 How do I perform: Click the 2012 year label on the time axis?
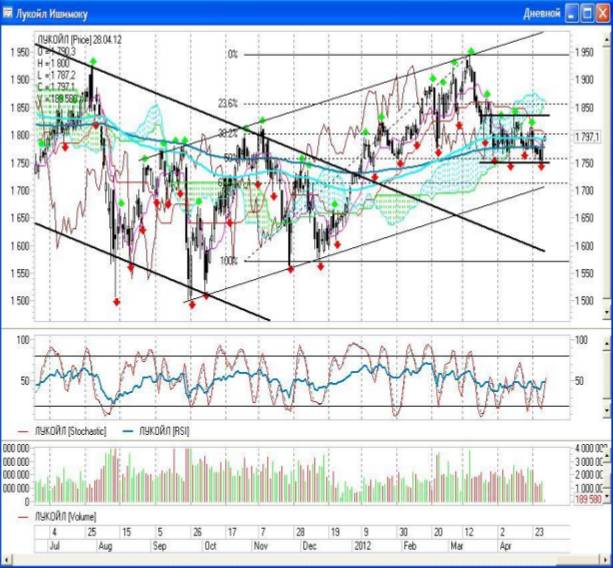362,546
